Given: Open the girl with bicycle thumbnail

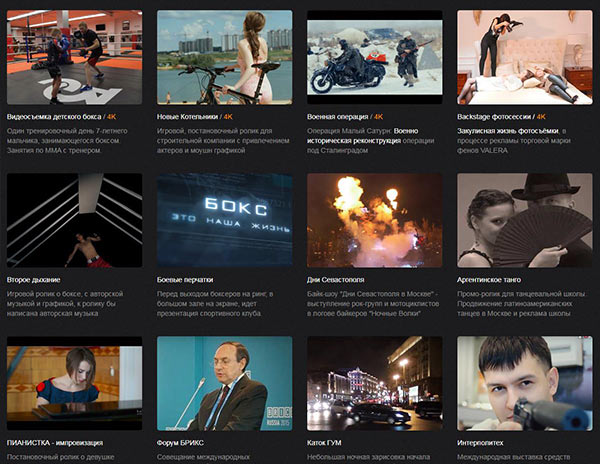Looking at the screenshot, I should tap(225, 57).
